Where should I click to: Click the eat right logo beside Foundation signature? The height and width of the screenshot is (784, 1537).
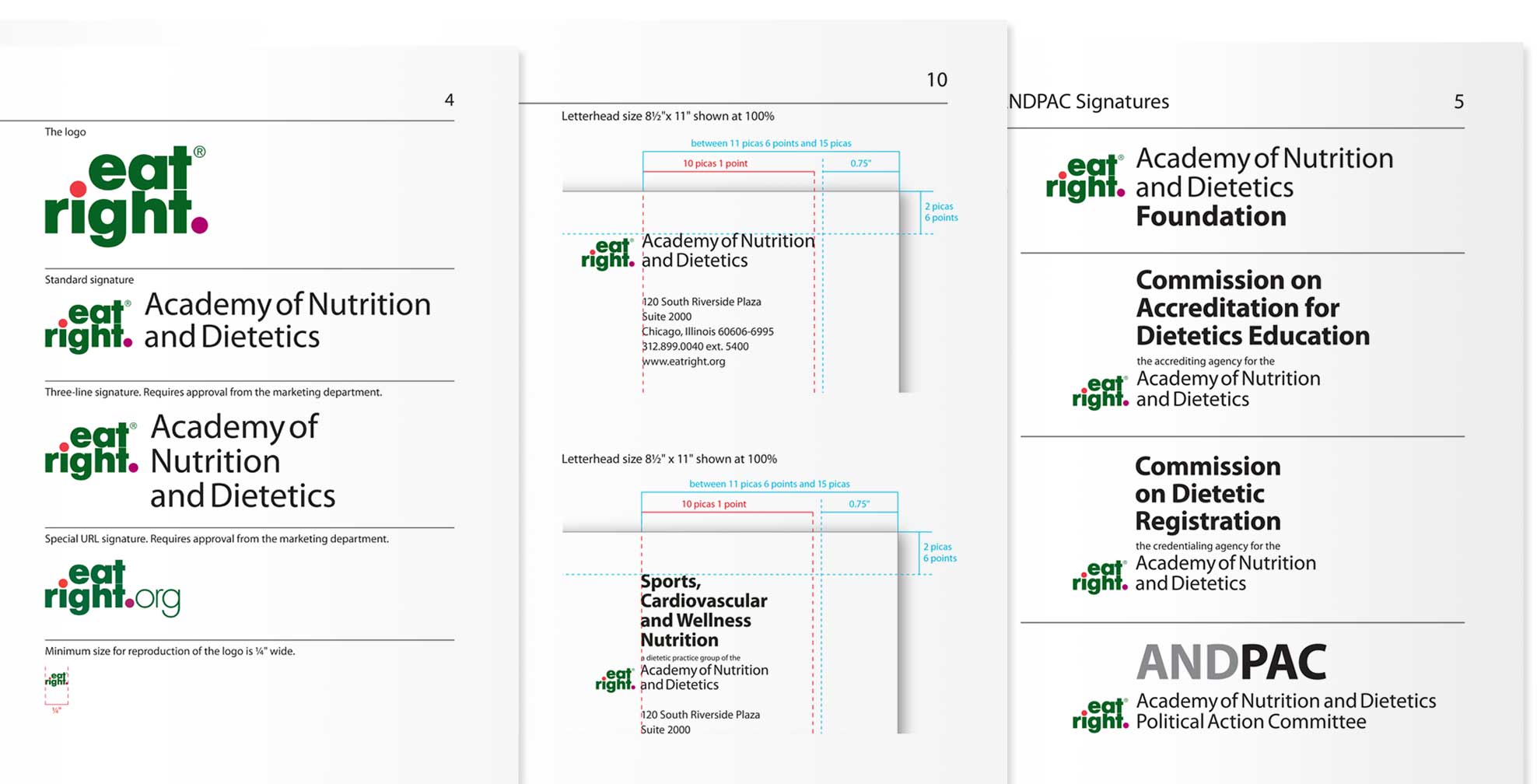tap(1085, 178)
